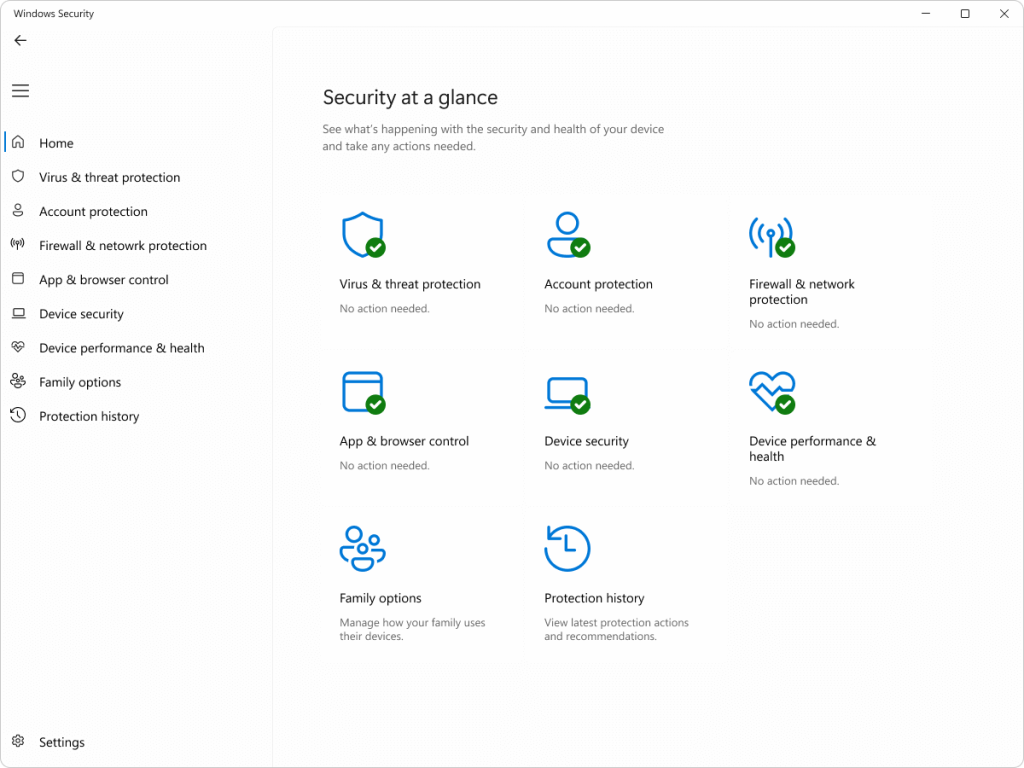This screenshot has height=768, width=1024.
Task: Choose Device security in the sidebar
Action: 81,314
